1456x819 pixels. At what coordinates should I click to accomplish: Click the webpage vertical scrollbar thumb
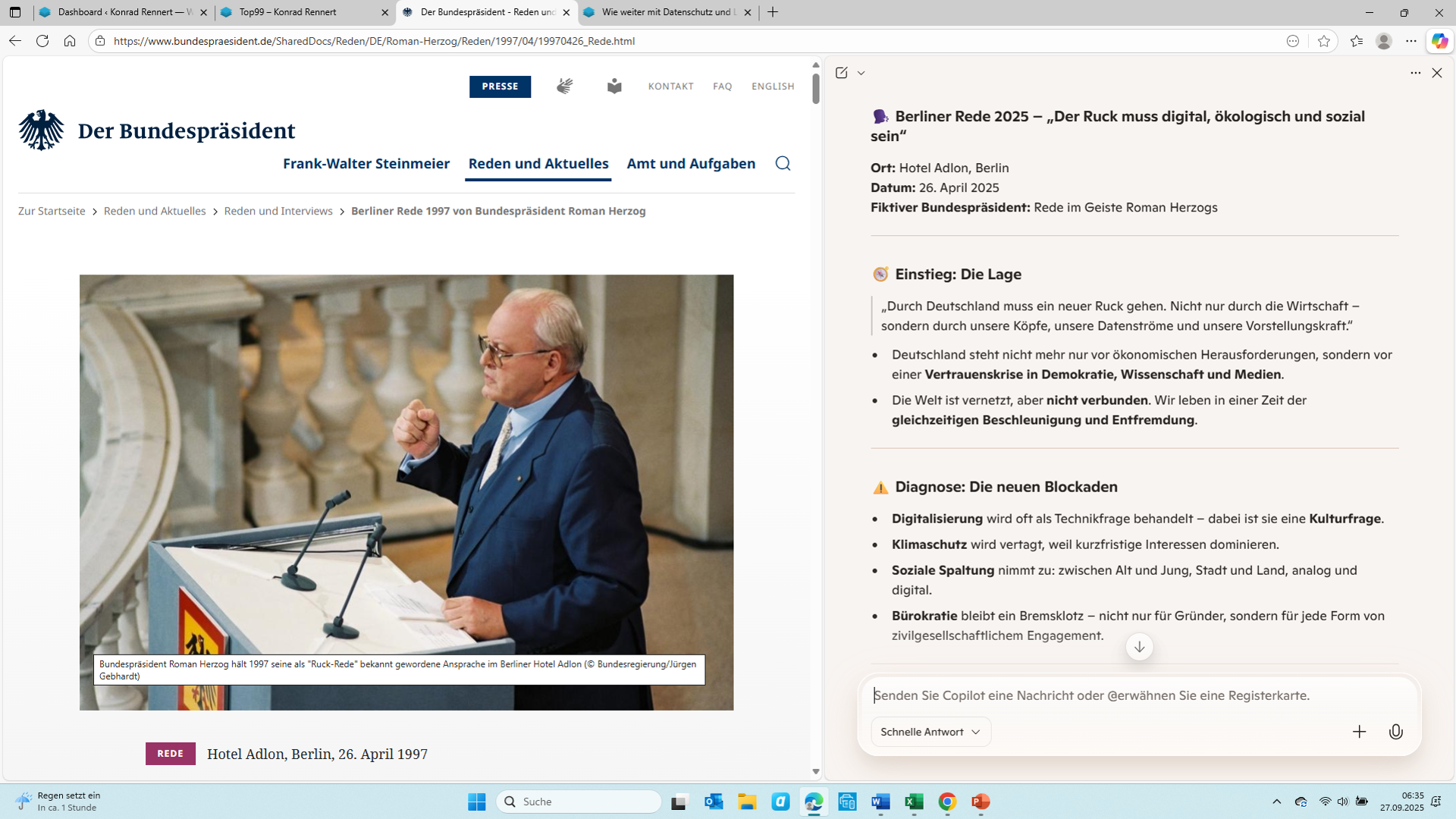[816, 88]
